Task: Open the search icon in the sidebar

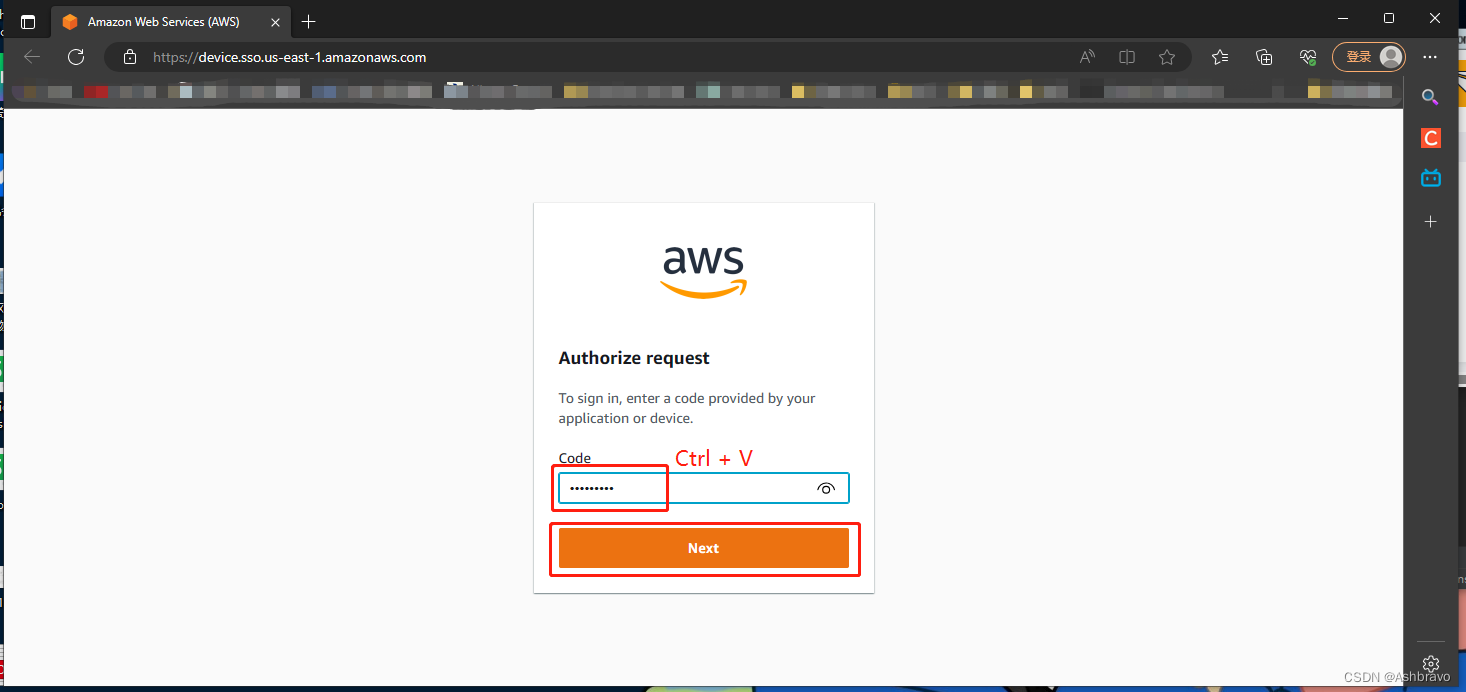Action: [x=1430, y=97]
